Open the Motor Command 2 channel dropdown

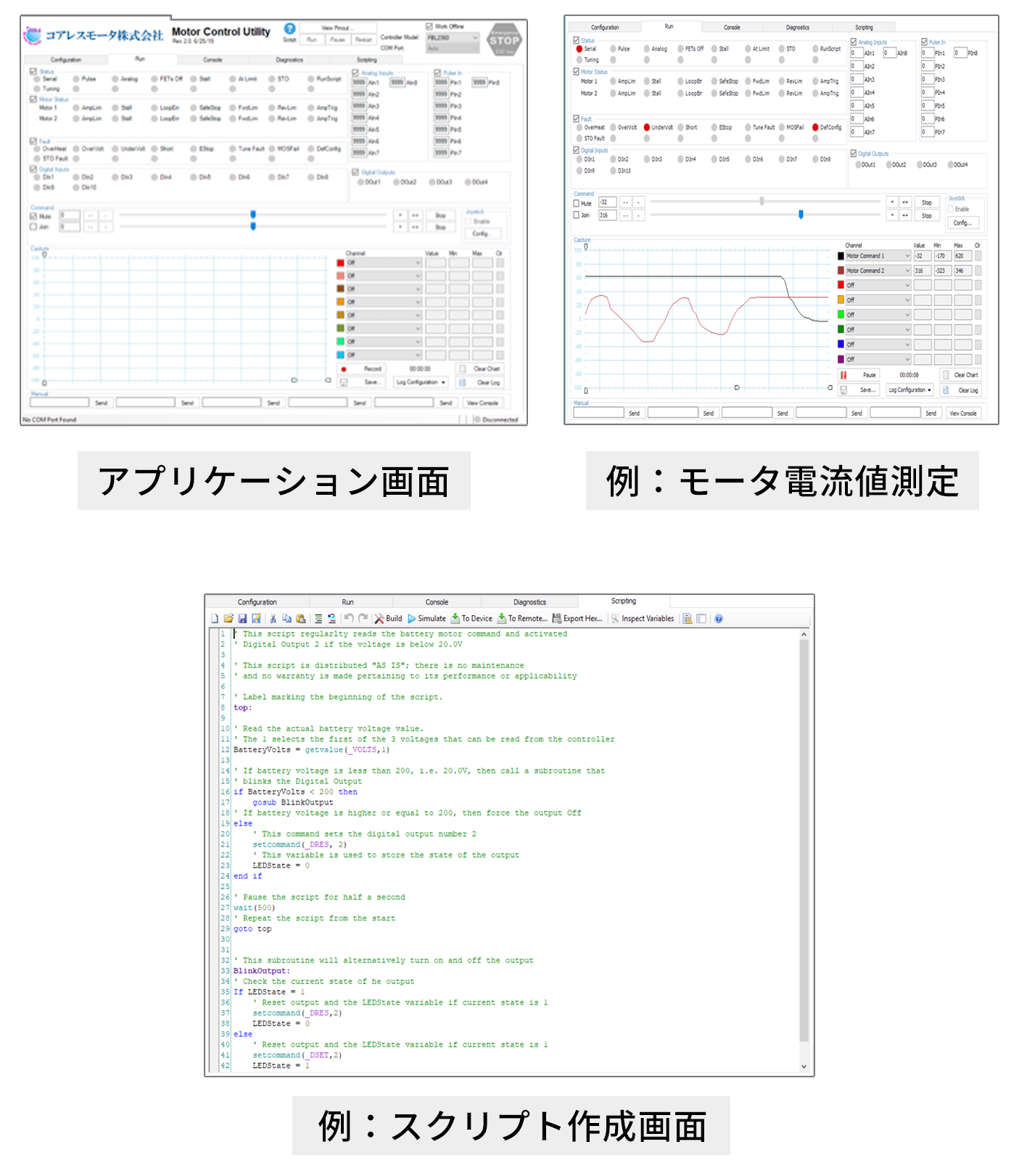878,271
